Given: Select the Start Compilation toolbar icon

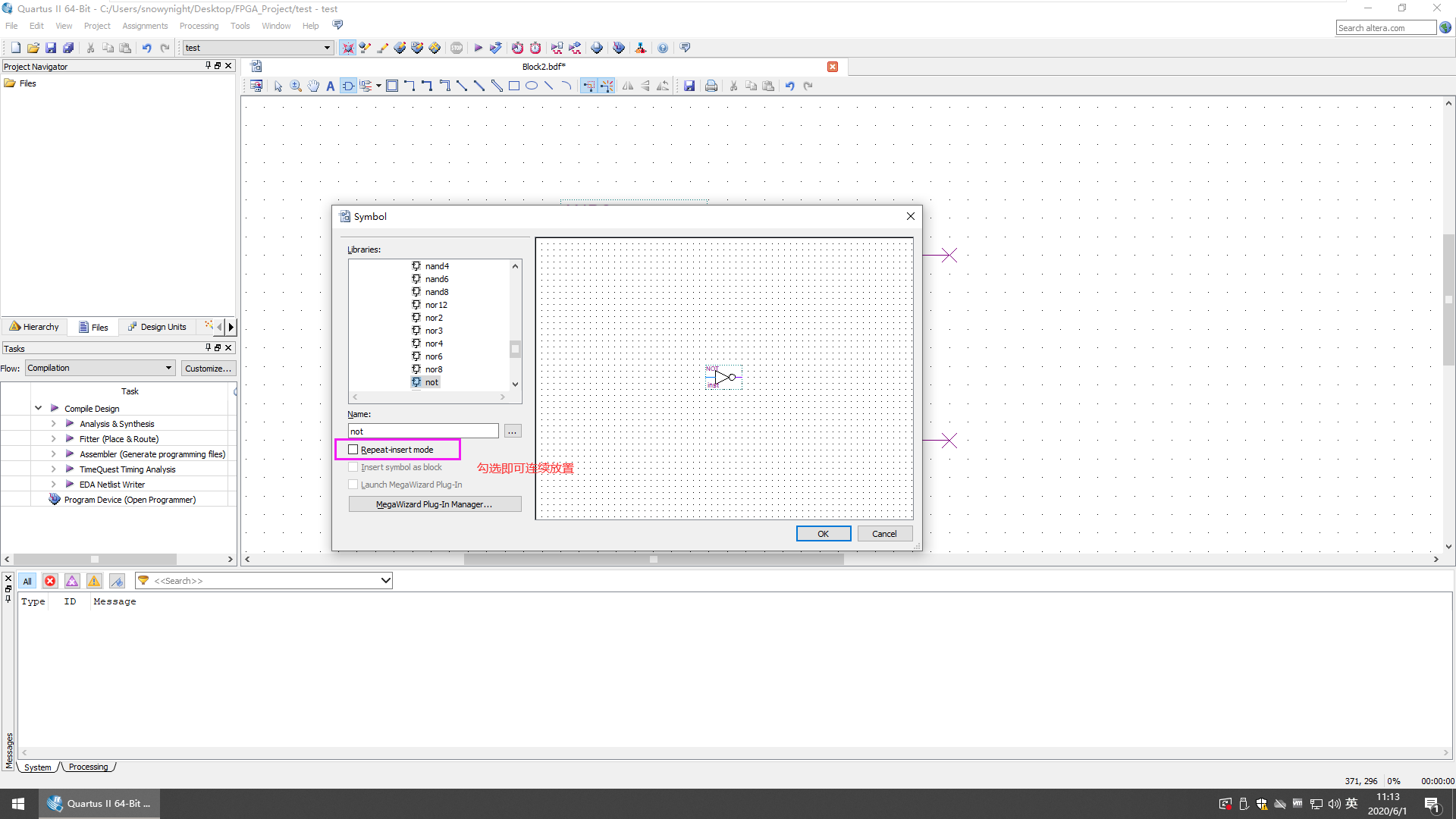Looking at the screenshot, I should click(x=478, y=47).
